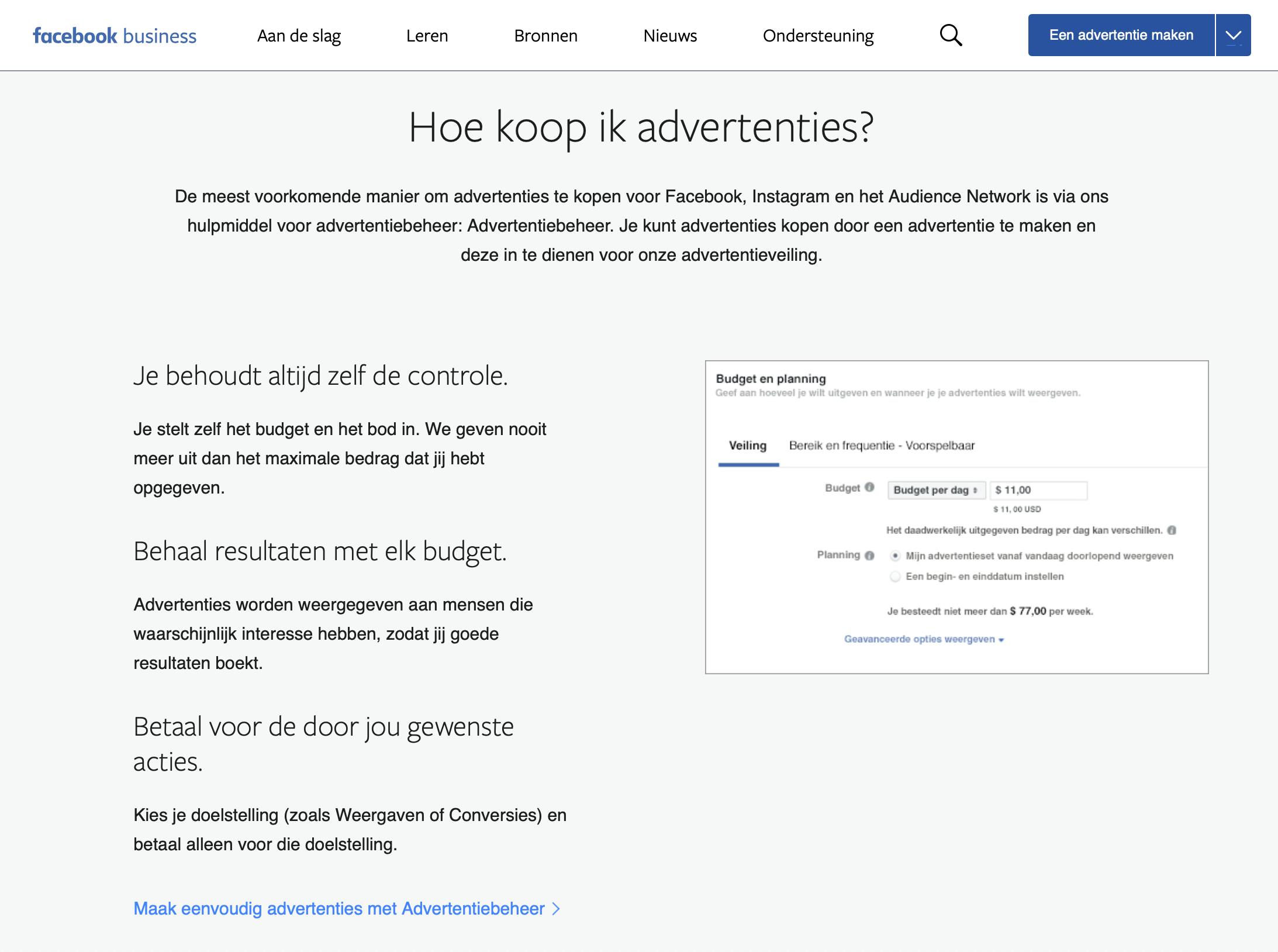
Task: Expand 'Geavanceerde opties weergeven'
Action: [924, 639]
